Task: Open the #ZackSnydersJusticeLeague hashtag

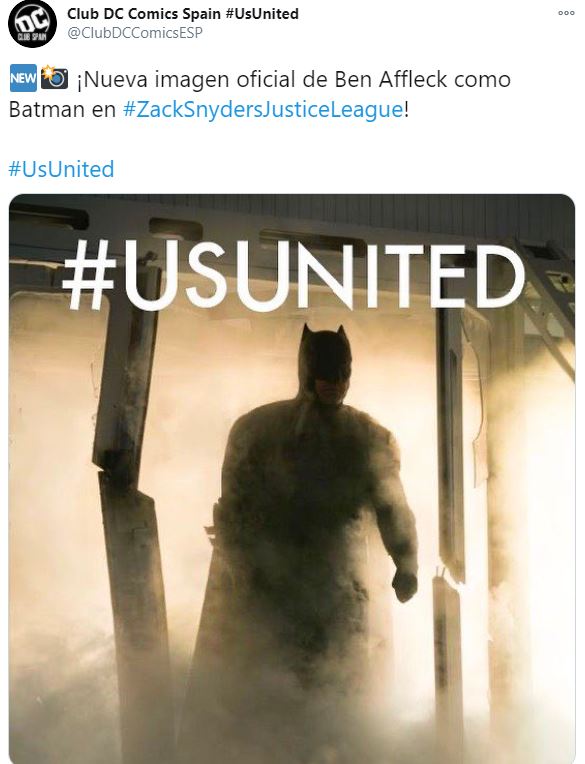Action: click(263, 109)
